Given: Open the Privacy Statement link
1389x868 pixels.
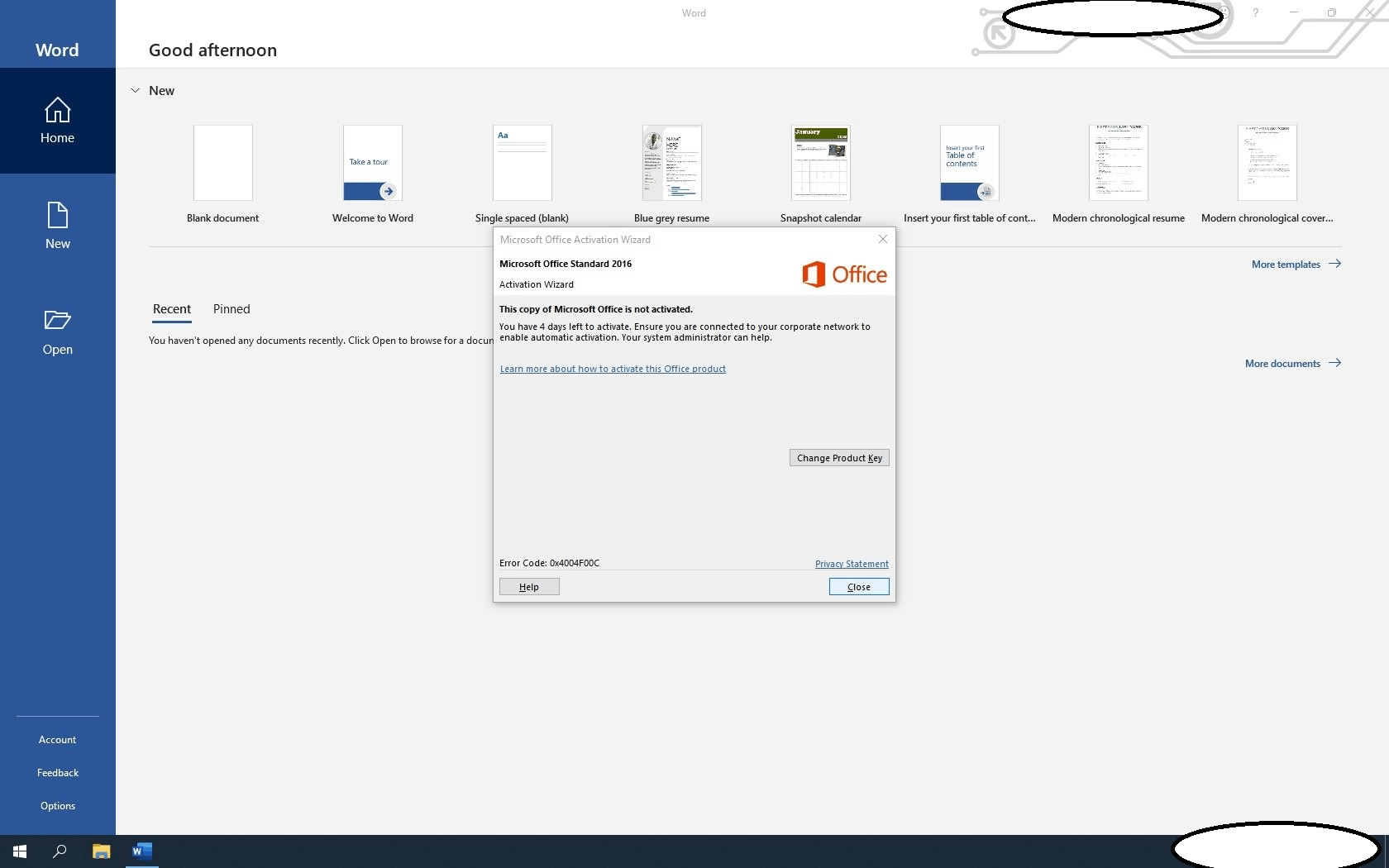Looking at the screenshot, I should point(852,564).
